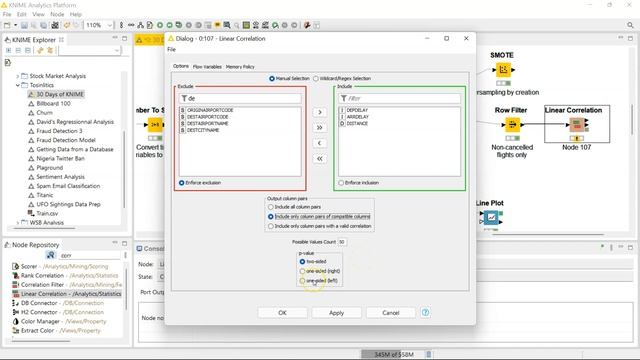
Task: Select Manual Selection radio button
Action: click(272, 78)
